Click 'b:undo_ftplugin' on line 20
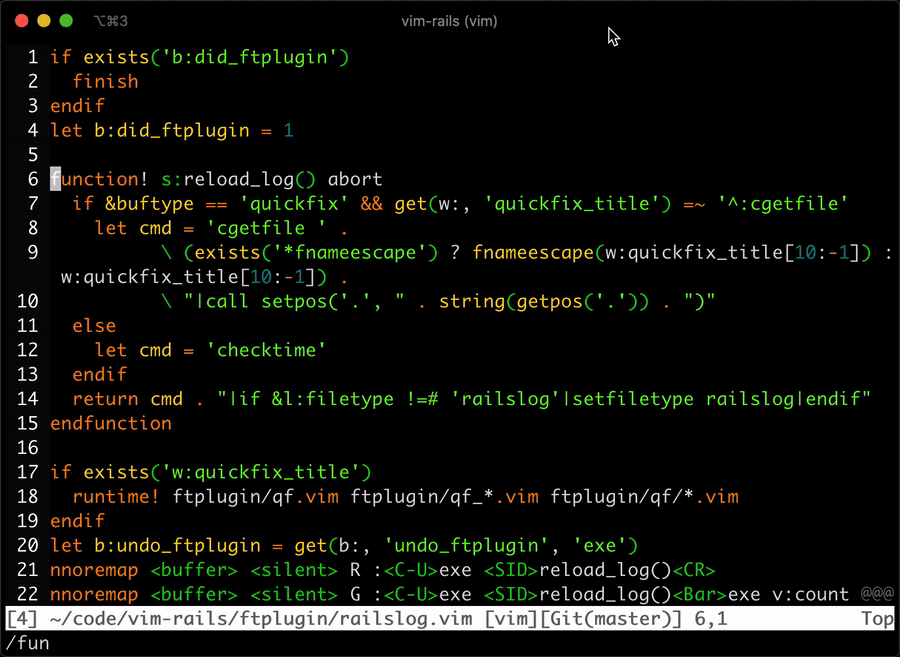Viewport: 900px width, 657px height. [x=177, y=545]
